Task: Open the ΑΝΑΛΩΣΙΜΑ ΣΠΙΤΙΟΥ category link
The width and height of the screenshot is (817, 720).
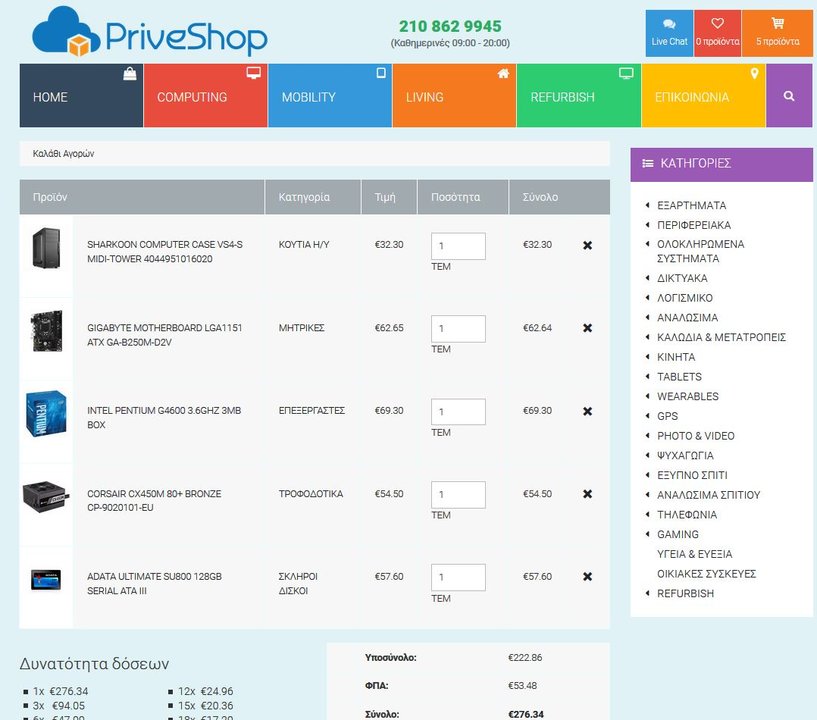Action: (x=709, y=495)
